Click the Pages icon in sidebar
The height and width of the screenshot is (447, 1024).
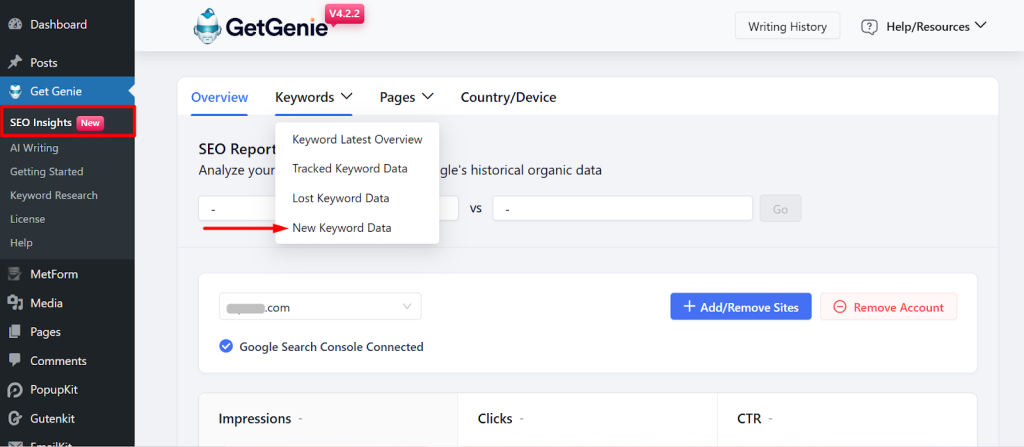(15, 332)
